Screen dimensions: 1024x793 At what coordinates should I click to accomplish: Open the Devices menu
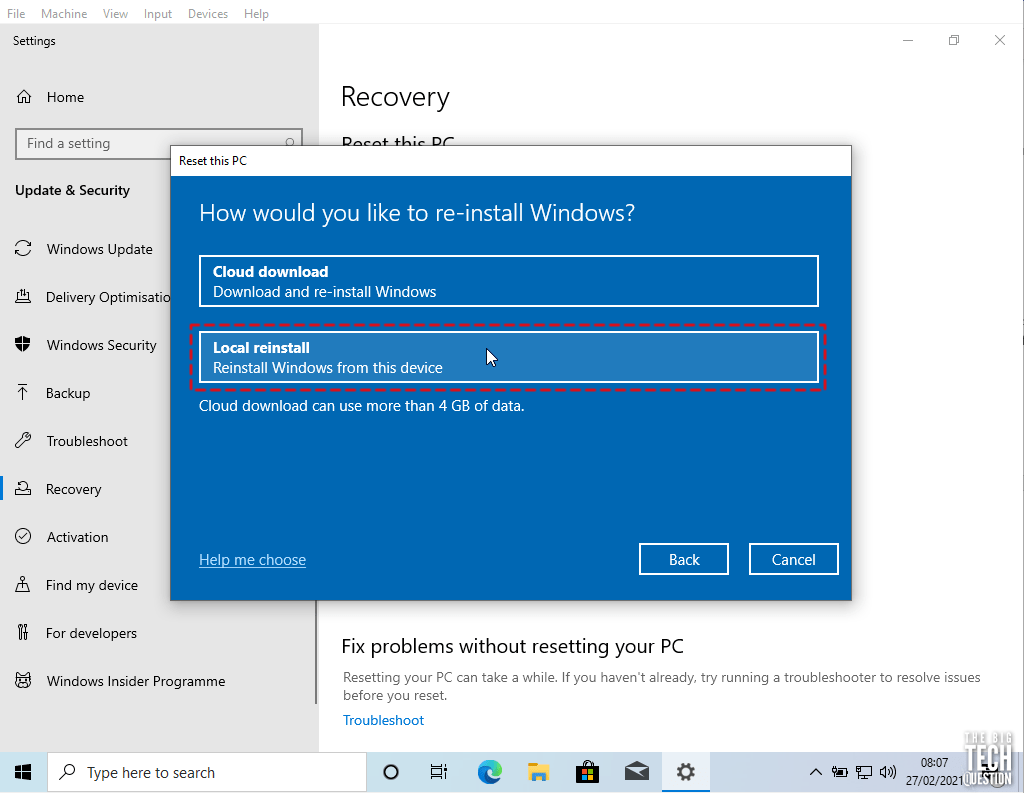point(207,13)
